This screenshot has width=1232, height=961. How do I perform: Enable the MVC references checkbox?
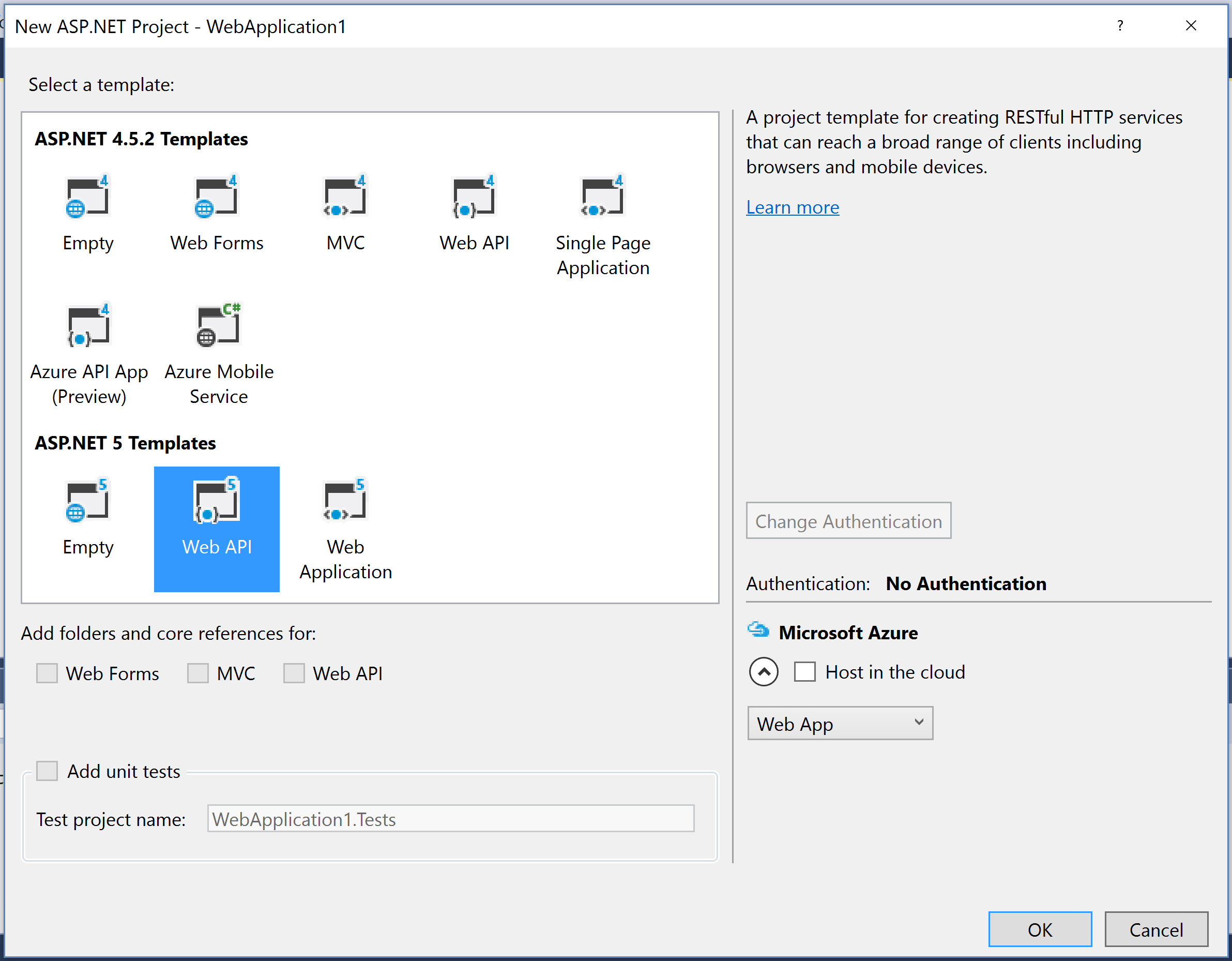[x=198, y=672]
